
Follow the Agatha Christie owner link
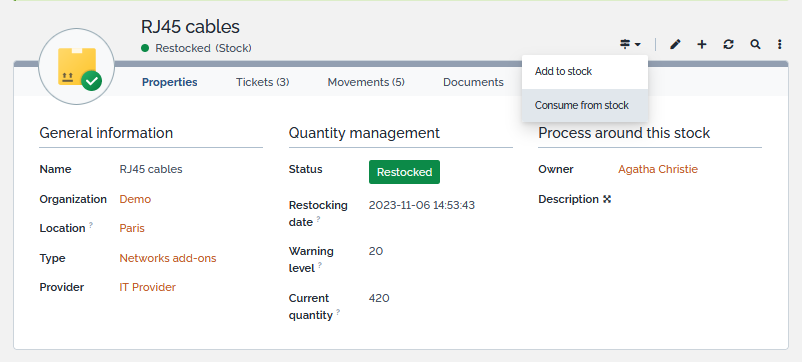tap(658, 169)
